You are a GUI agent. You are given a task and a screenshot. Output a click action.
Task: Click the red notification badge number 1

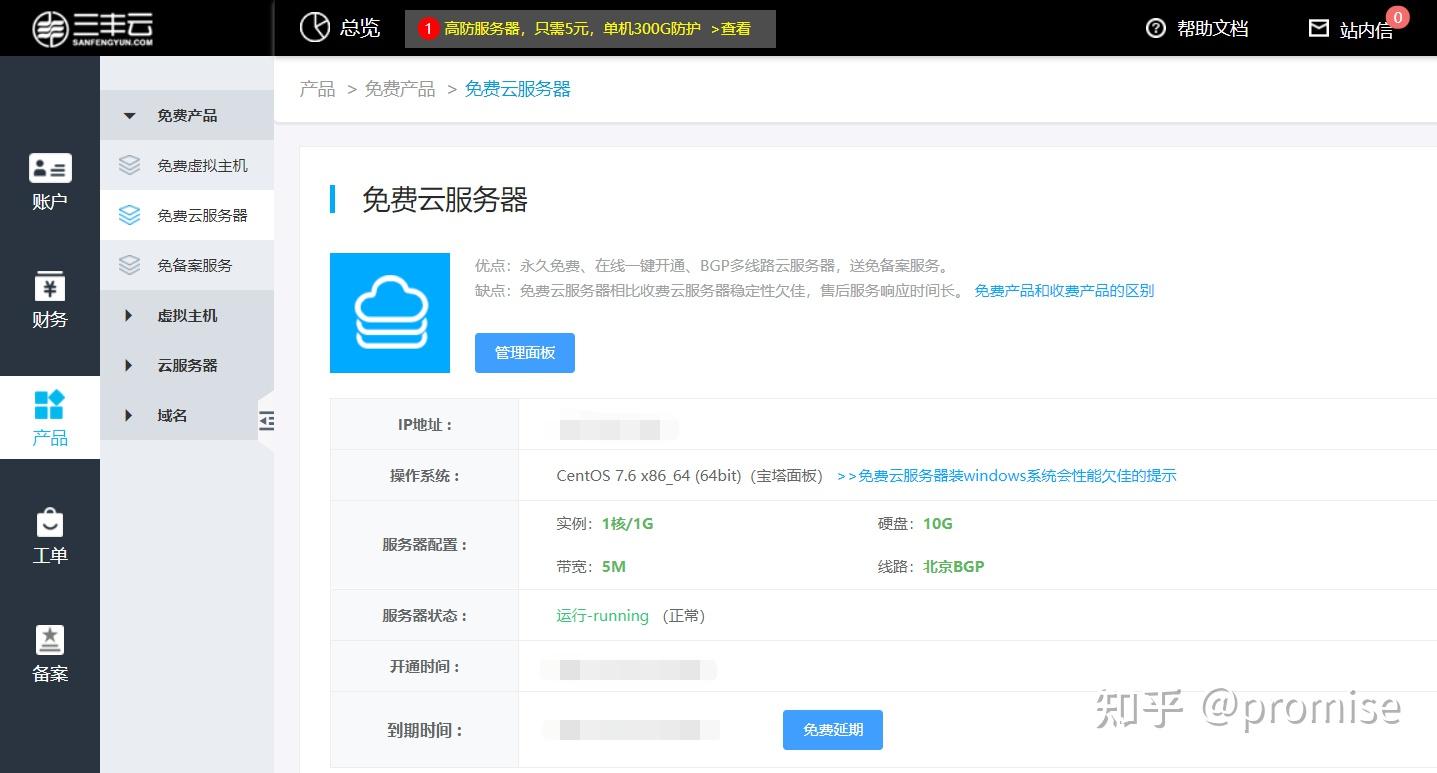click(428, 29)
